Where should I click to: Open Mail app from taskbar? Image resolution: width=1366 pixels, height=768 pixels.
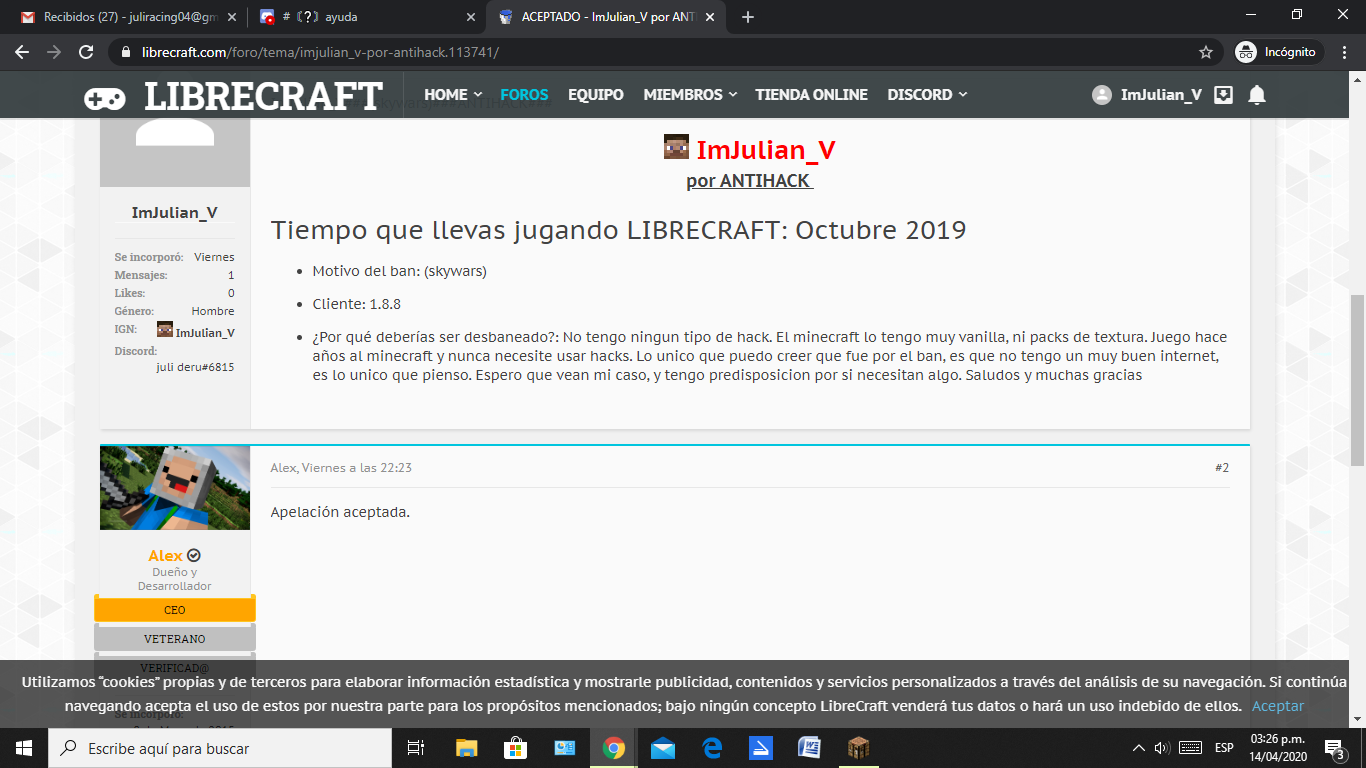click(663, 748)
